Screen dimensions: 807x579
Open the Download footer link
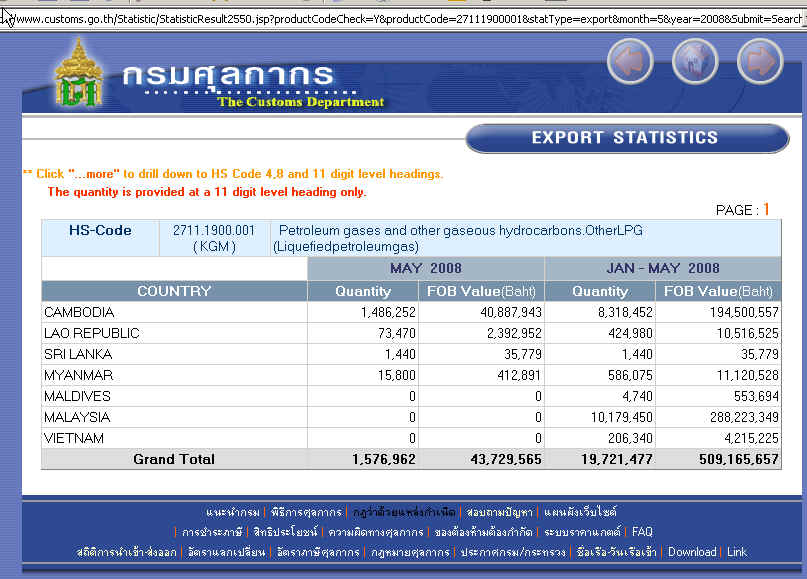coord(692,552)
